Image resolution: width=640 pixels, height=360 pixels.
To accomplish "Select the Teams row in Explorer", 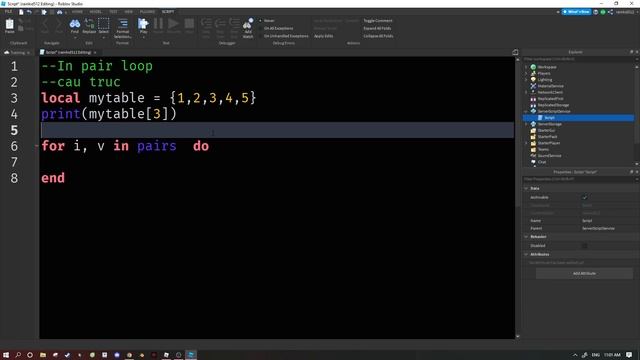I will point(578,149).
